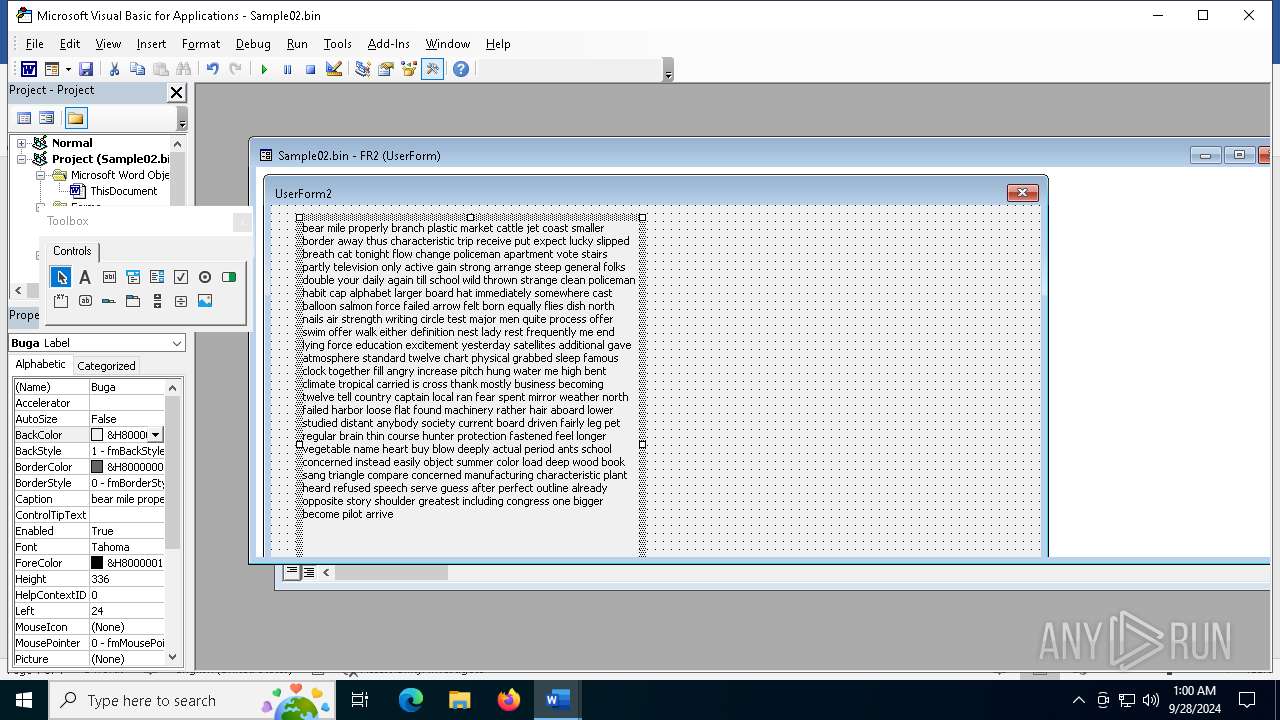
Task: Copy the selection using toolbar icon
Action: [137, 69]
